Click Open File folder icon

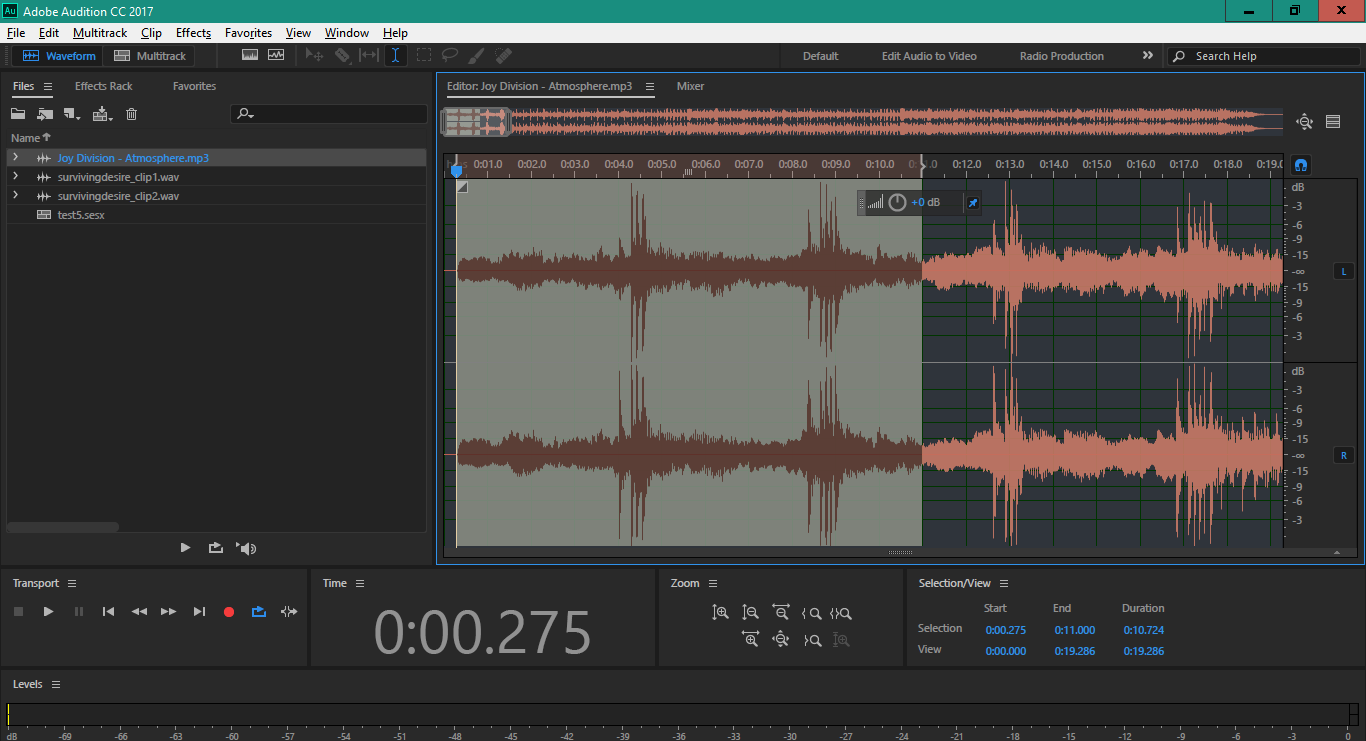click(18, 114)
